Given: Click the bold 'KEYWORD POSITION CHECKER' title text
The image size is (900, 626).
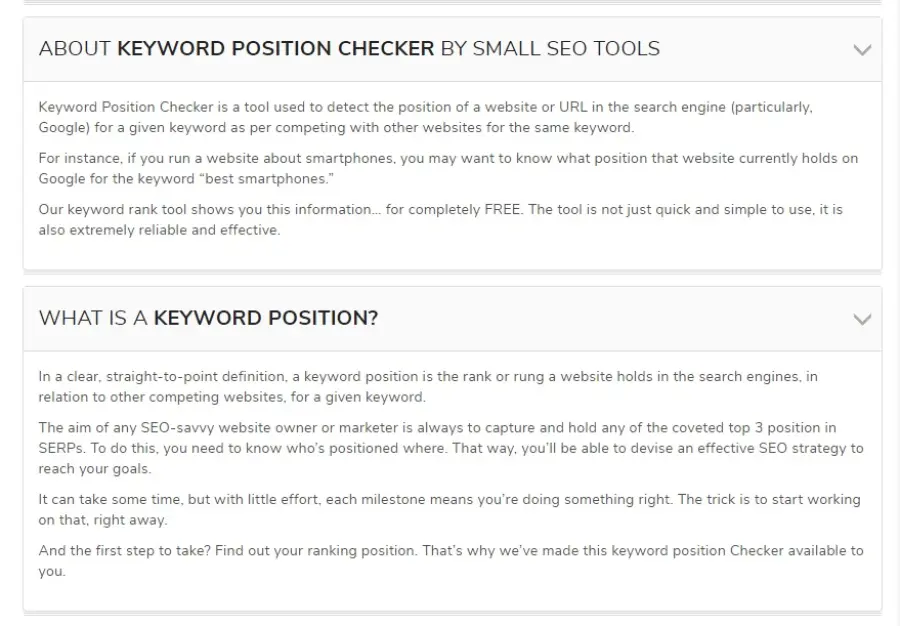Looking at the screenshot, I should click(x=276, y=48).
